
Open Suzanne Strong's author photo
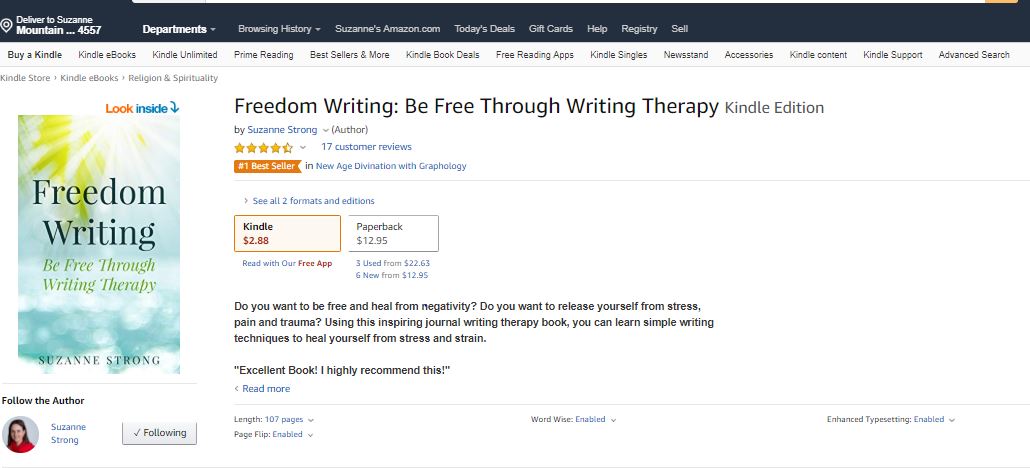21,433
